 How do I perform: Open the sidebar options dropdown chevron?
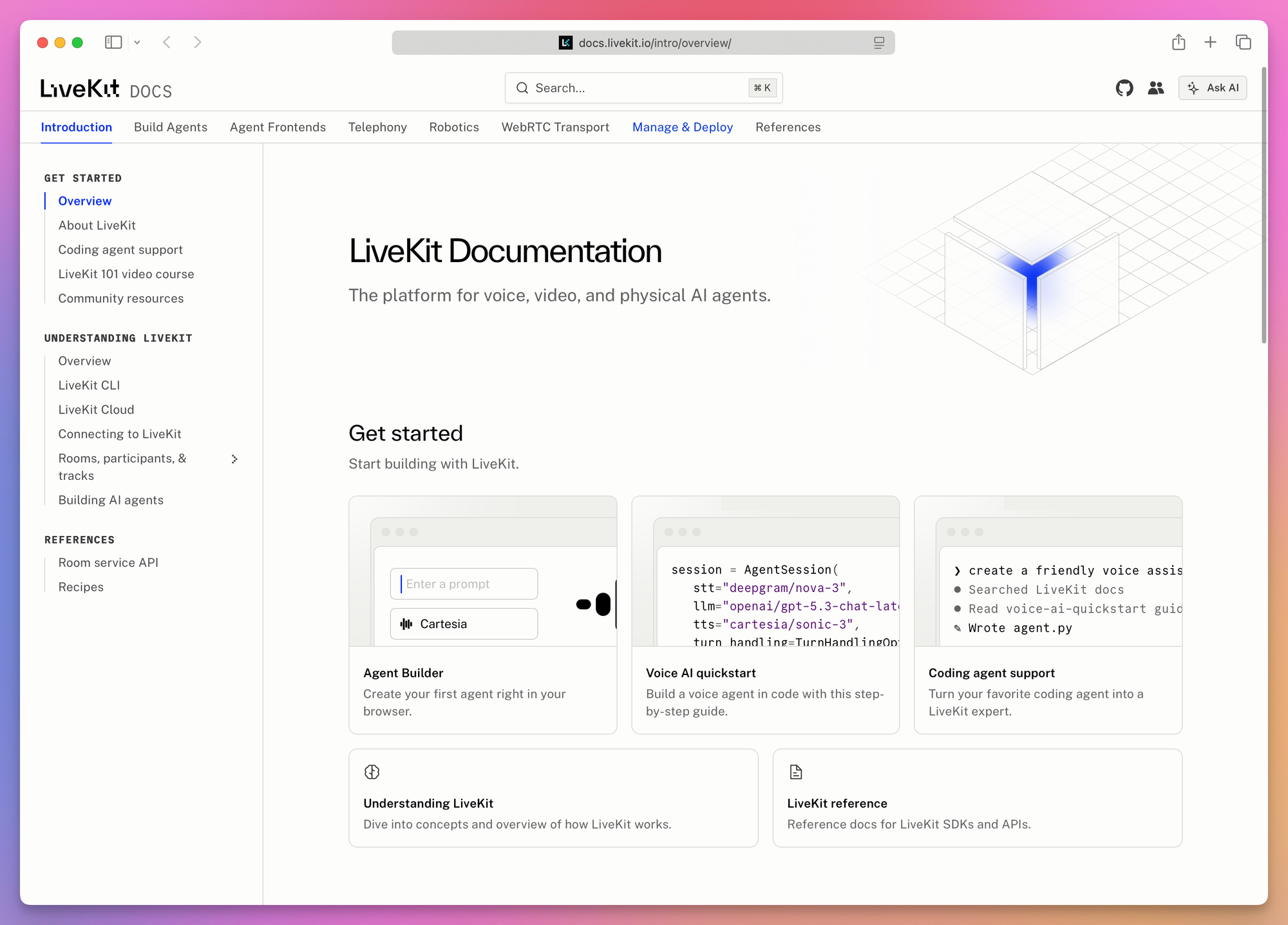point(137,43)
